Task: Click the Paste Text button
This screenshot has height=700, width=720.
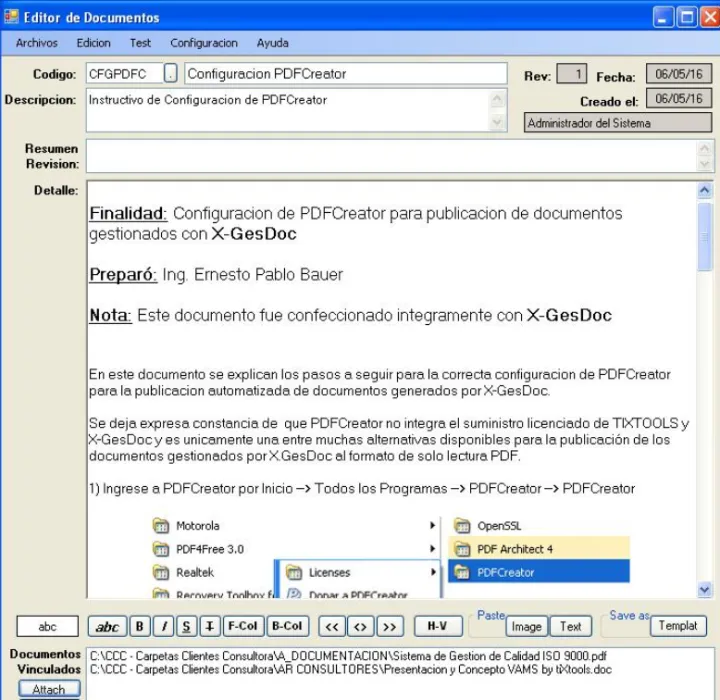Action: 570,627
